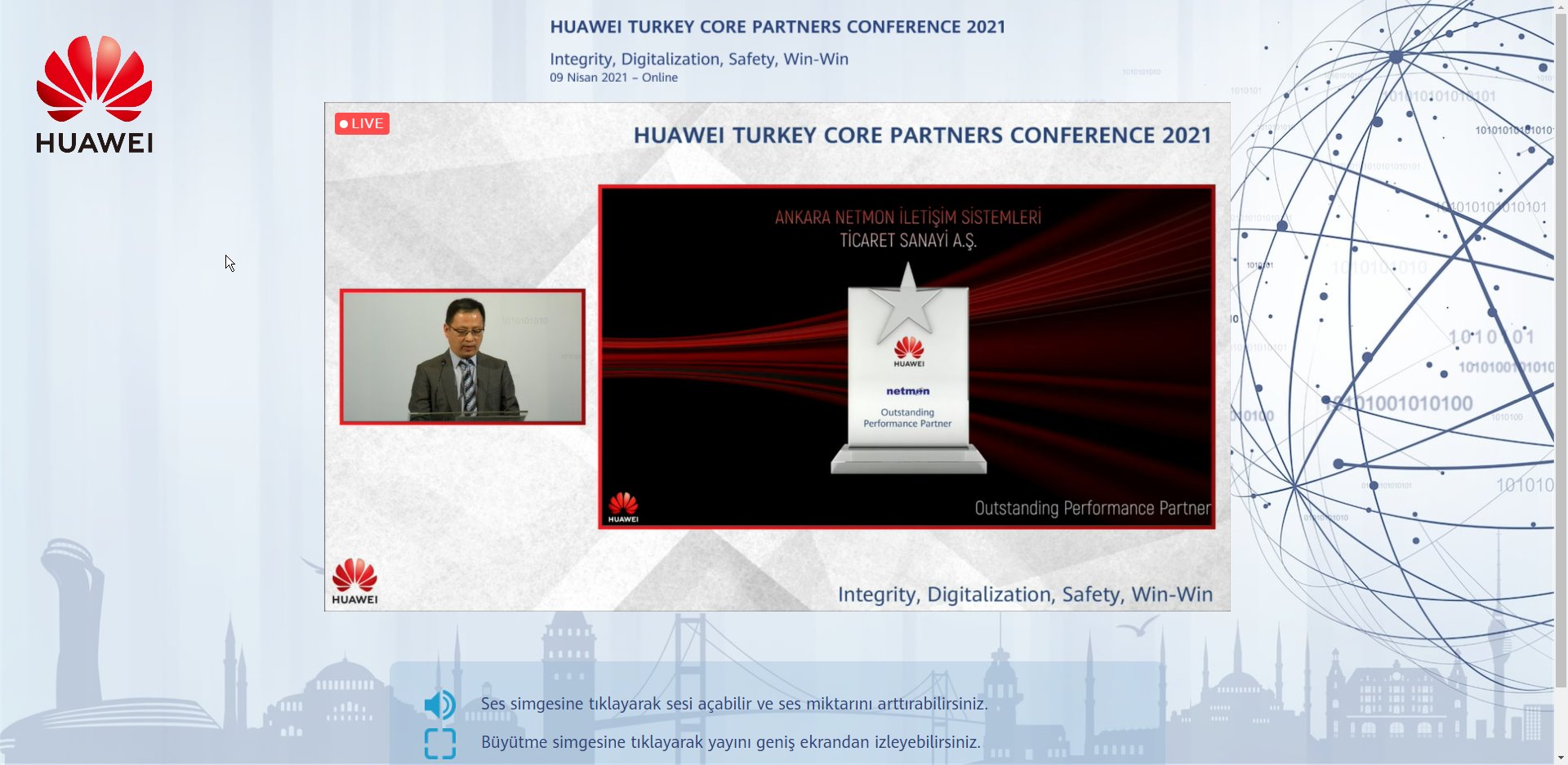Click the fullscreen enlarge icon

(x=440, y=744)
